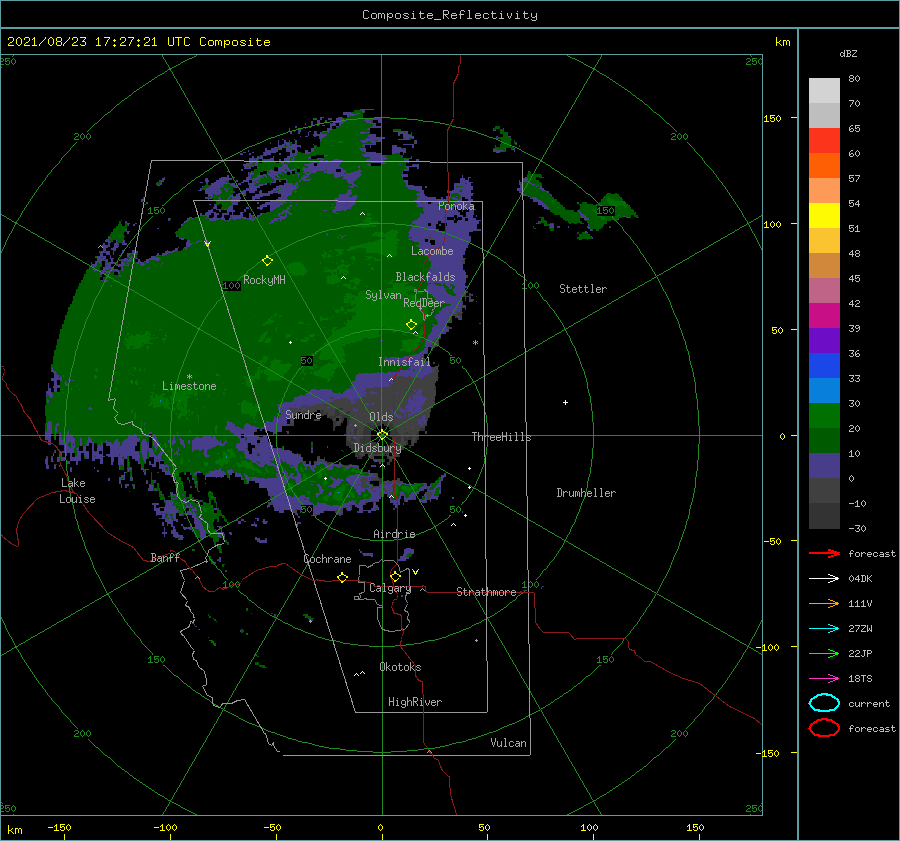This screenshot has width=900, height=841.
Task: Click the 'current' legend text
Action: point(869,703)
